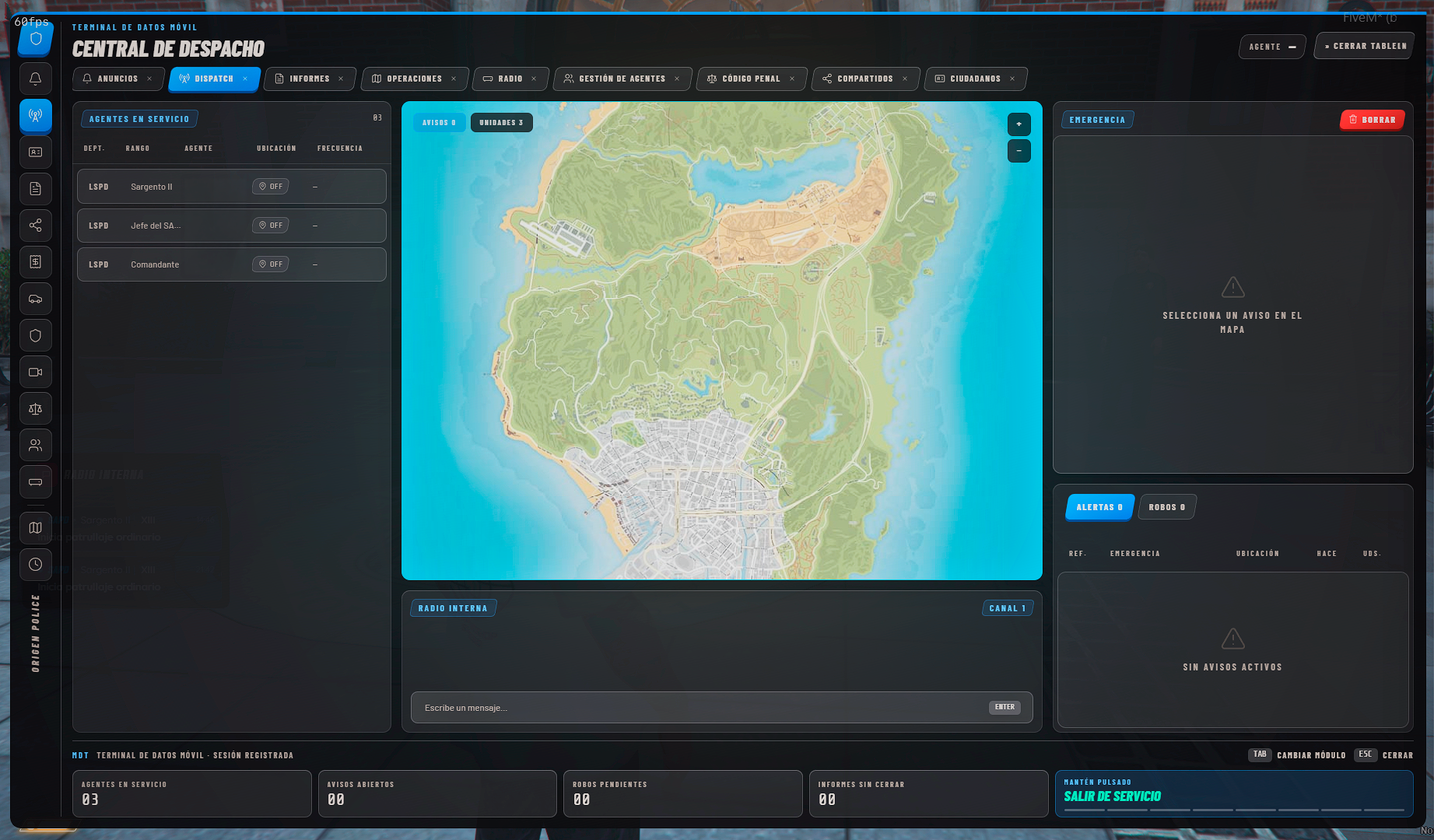Open the shield badge icon below the car
1434x840 pixels.
(35, 335)
